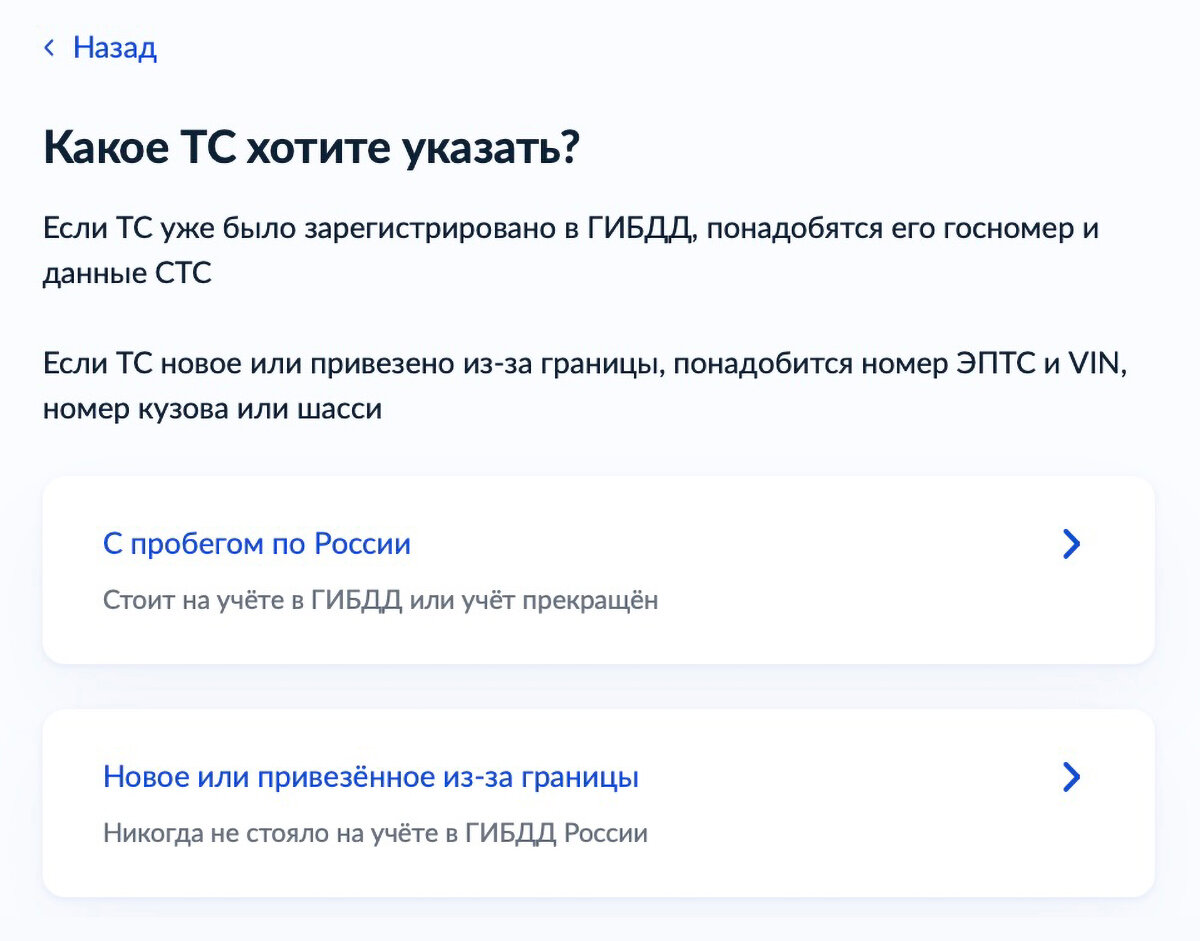
Task: Click the heading Какое ТС хотите указать?
Action: click(x=311, y=149)
